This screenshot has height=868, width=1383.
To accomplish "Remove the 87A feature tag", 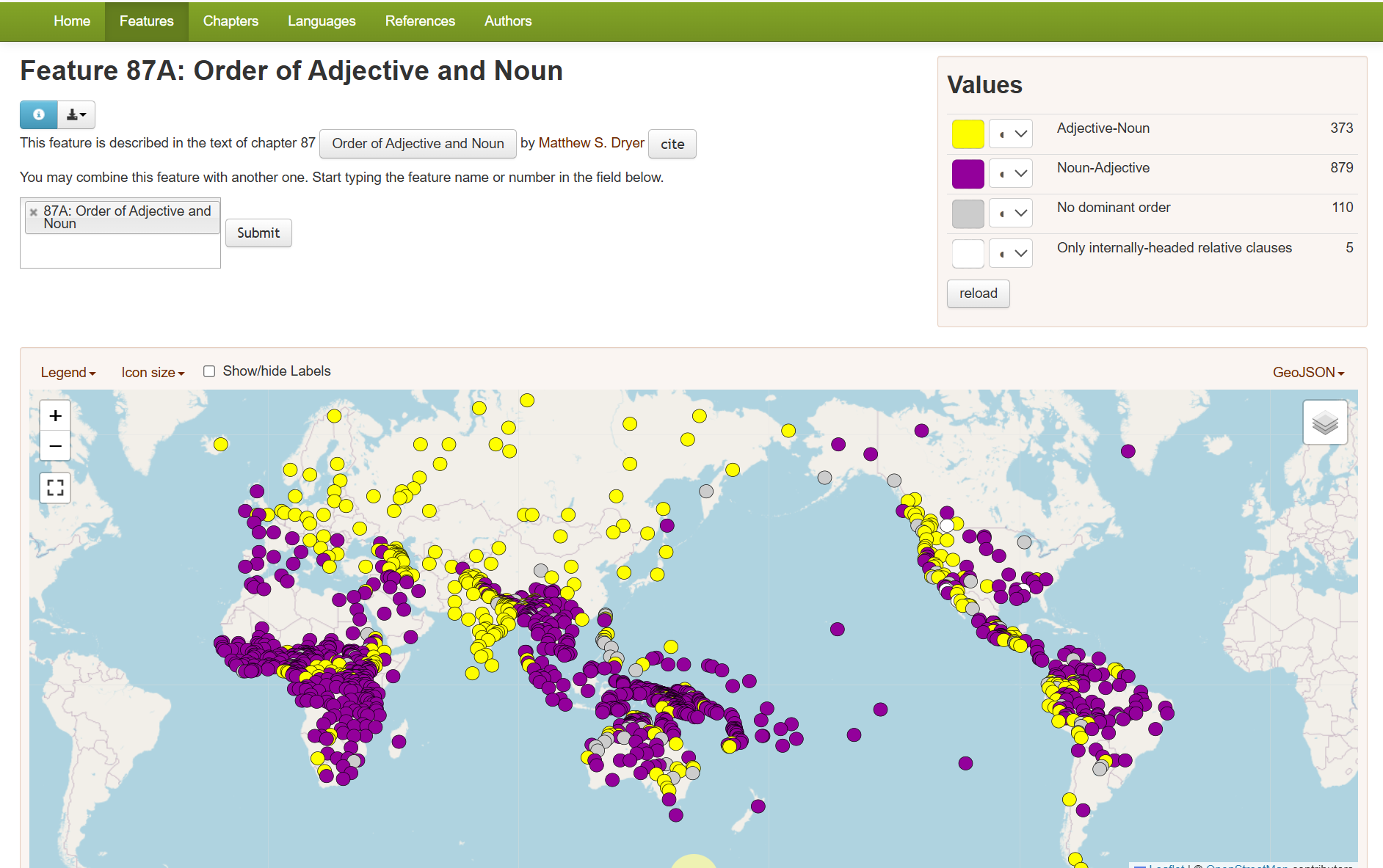I will pos(33,212).
